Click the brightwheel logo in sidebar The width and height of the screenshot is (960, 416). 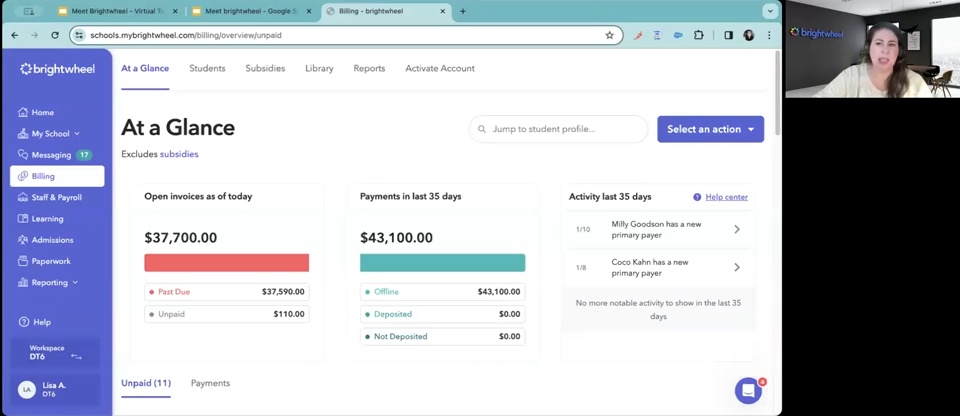point(58,69)
